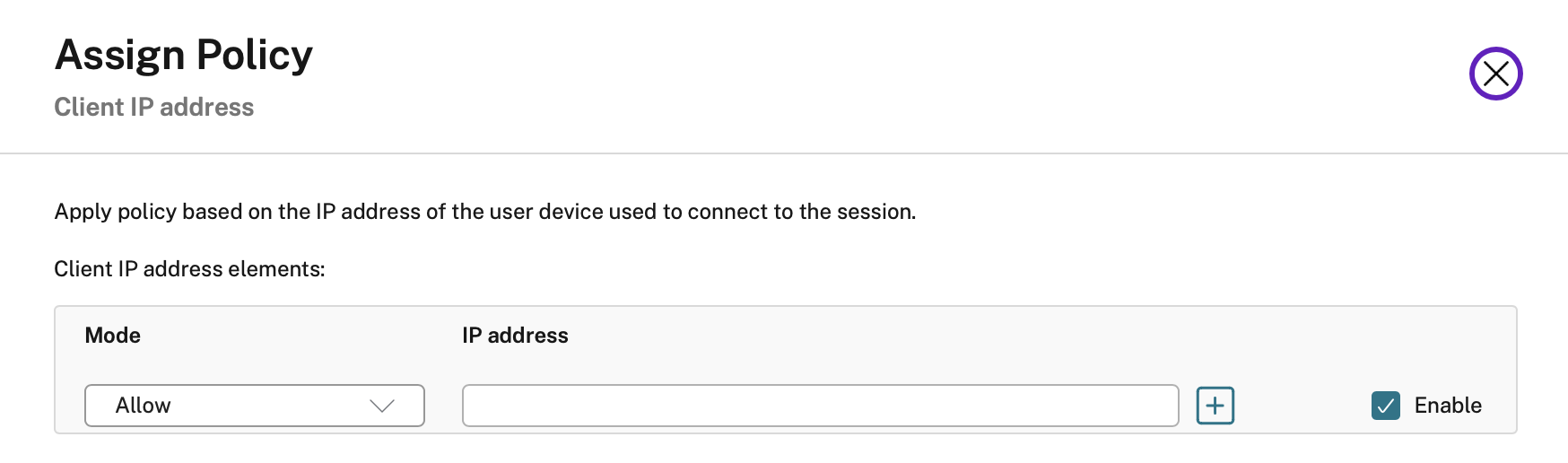Uncheck the teal Enable tick box
This screenshot has width=1568, height=463.
click(x=1386, y=406)
